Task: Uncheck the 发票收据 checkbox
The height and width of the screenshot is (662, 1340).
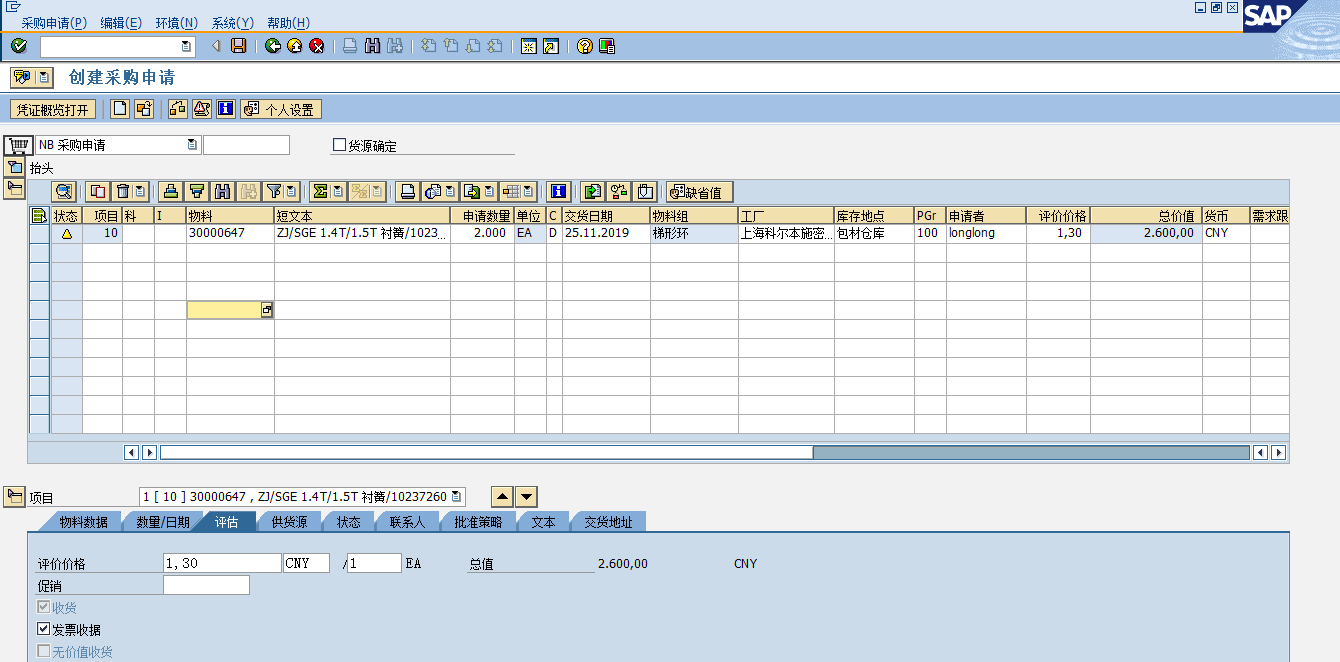Action: [43, 629]
